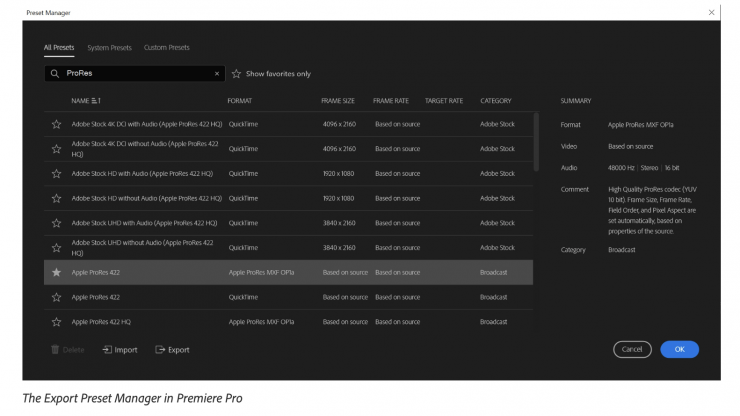Viewport: 740px width, 416px height.
Task: Click the Export preset icon
Action: click(159, 350)
